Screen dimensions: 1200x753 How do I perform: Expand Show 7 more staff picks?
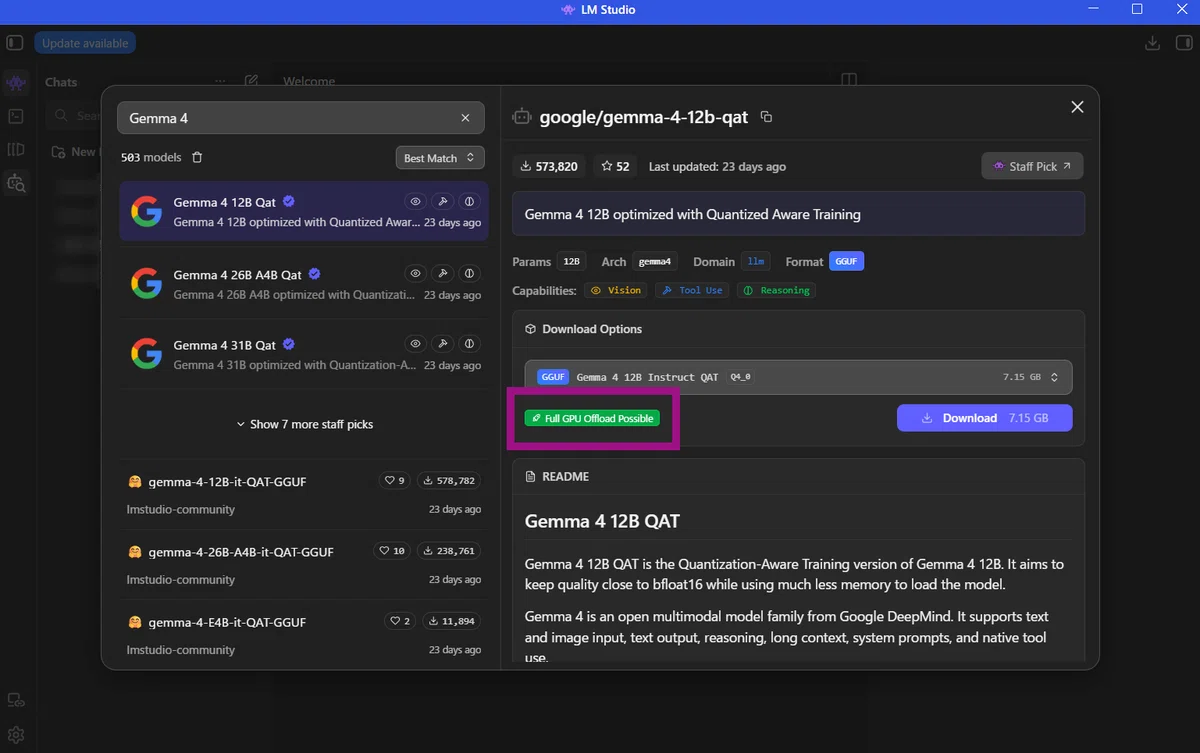tap(304, 424)
